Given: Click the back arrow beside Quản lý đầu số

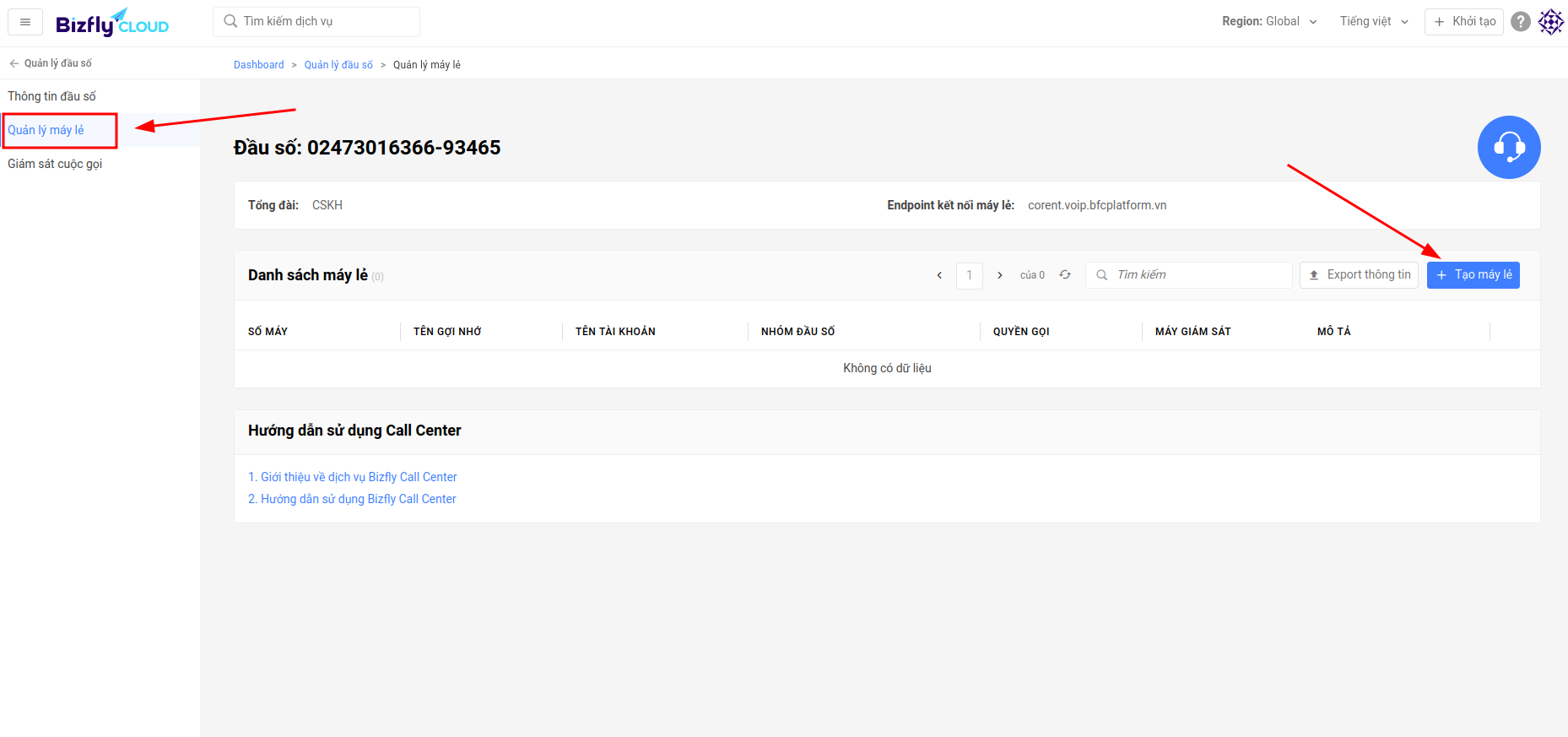Looking at the screenshot, I should click(x=14, y=63).
